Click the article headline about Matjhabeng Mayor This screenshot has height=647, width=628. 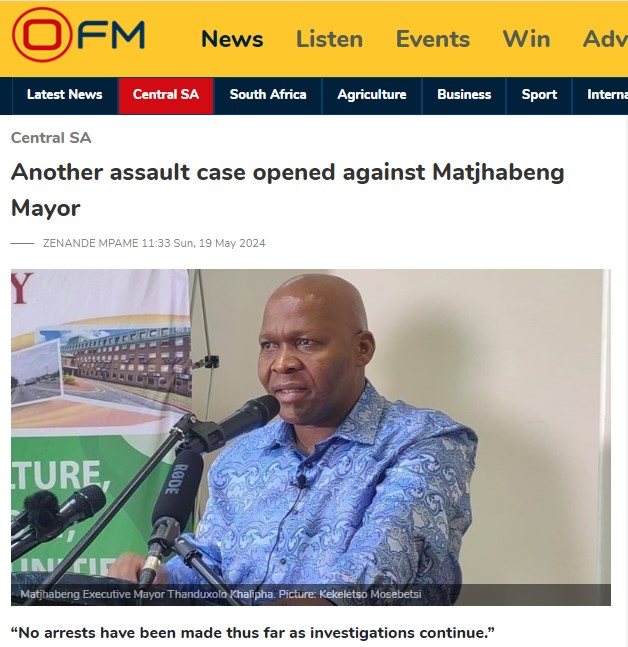(x=288, y=190)
